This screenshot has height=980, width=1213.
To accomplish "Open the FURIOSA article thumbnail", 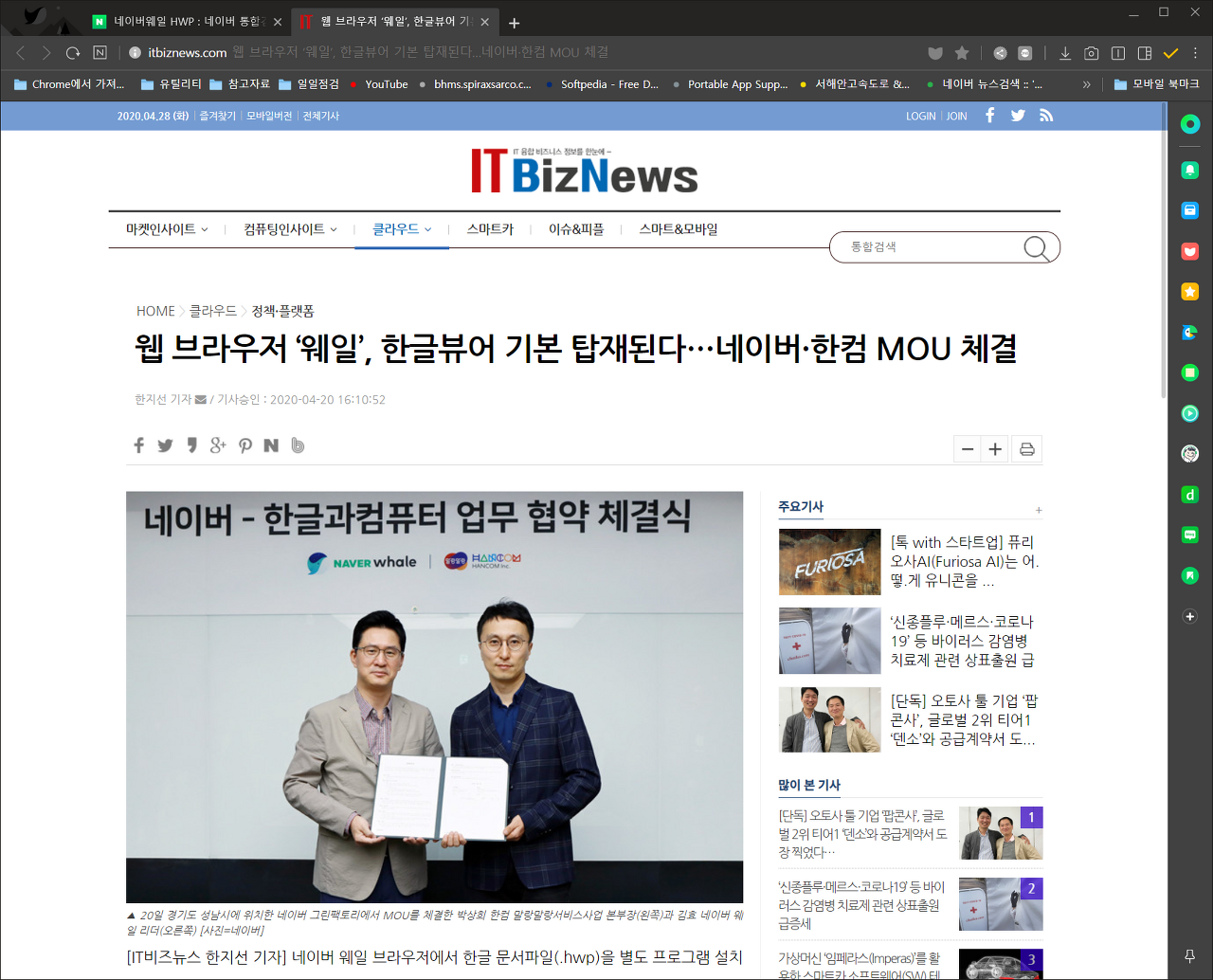I will (x=830, y=562).
